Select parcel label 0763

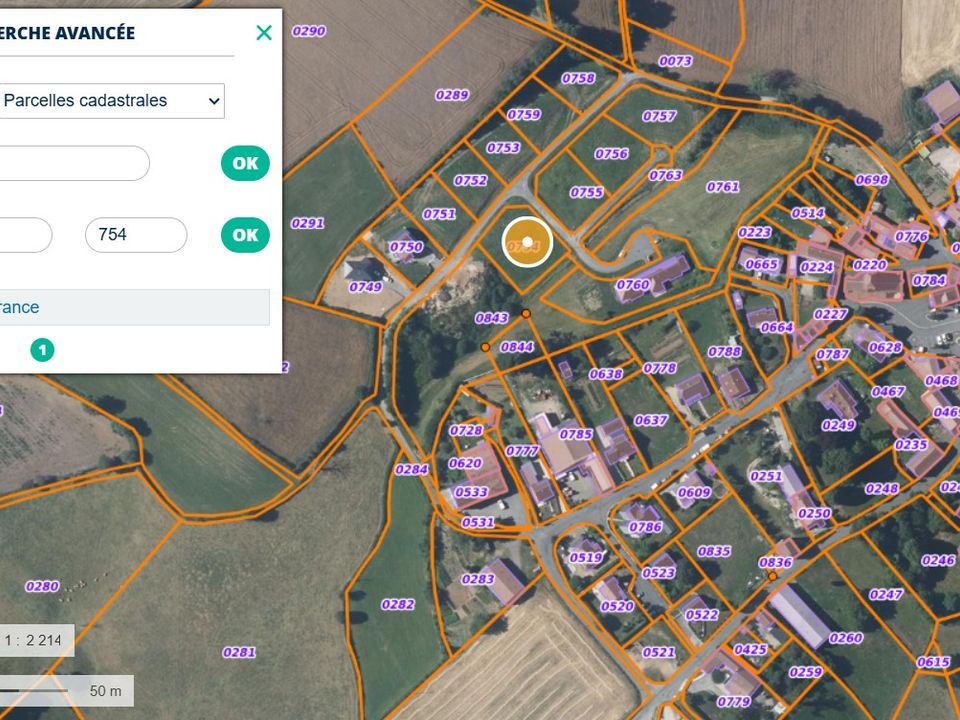pos(666,175)
